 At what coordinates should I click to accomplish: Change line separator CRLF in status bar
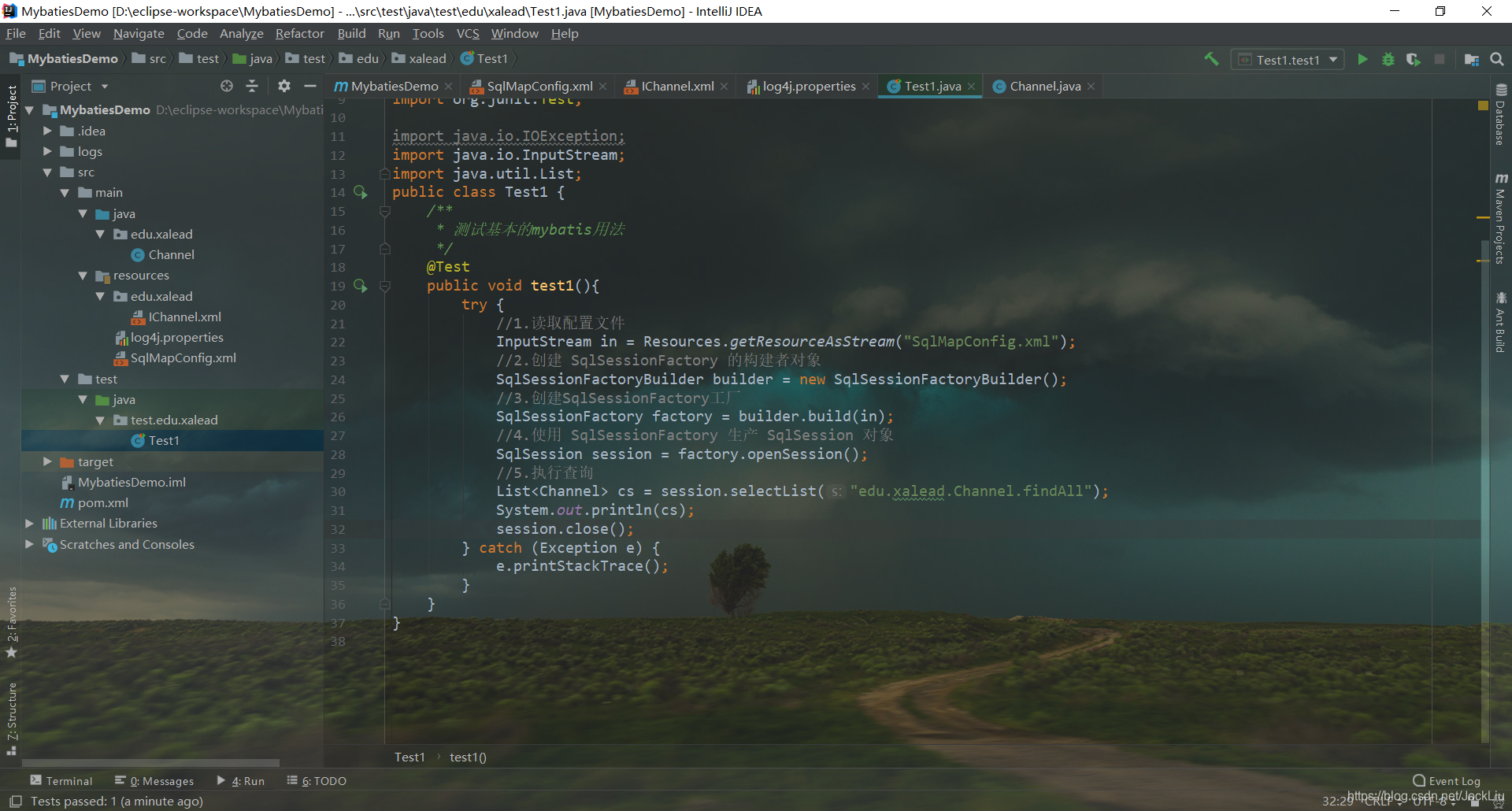pyautogui.click(x=1381, y=802)
